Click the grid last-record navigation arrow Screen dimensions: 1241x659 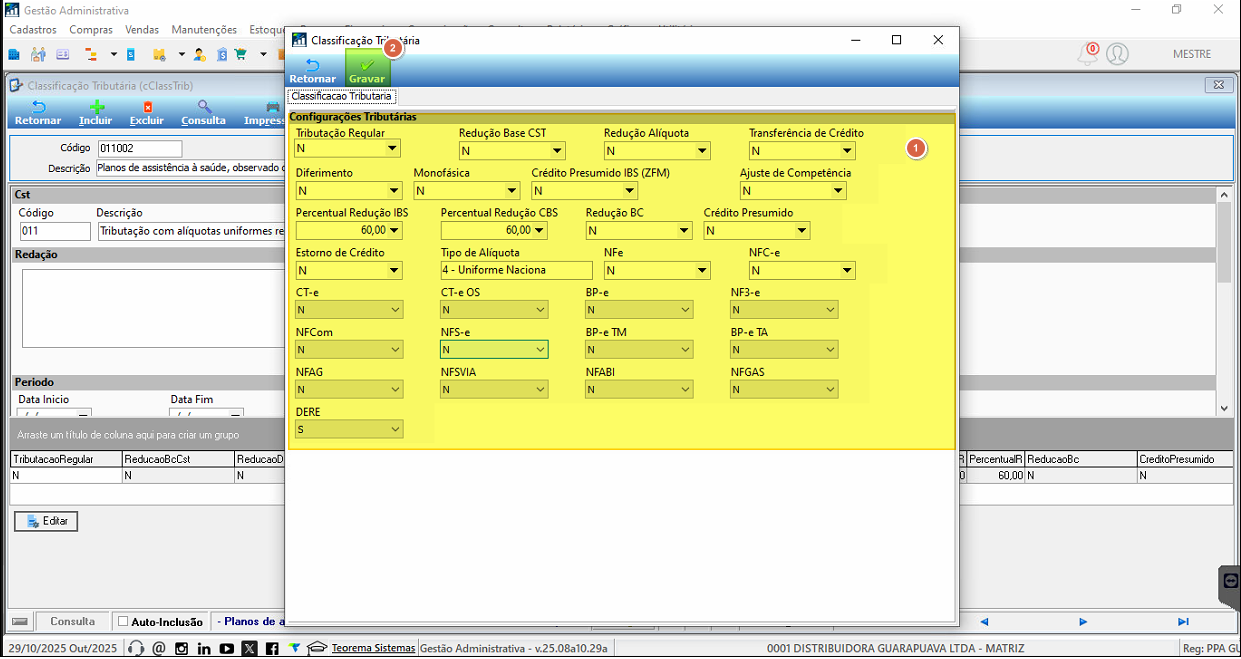pyautogui.click(x=1183, y=622)
